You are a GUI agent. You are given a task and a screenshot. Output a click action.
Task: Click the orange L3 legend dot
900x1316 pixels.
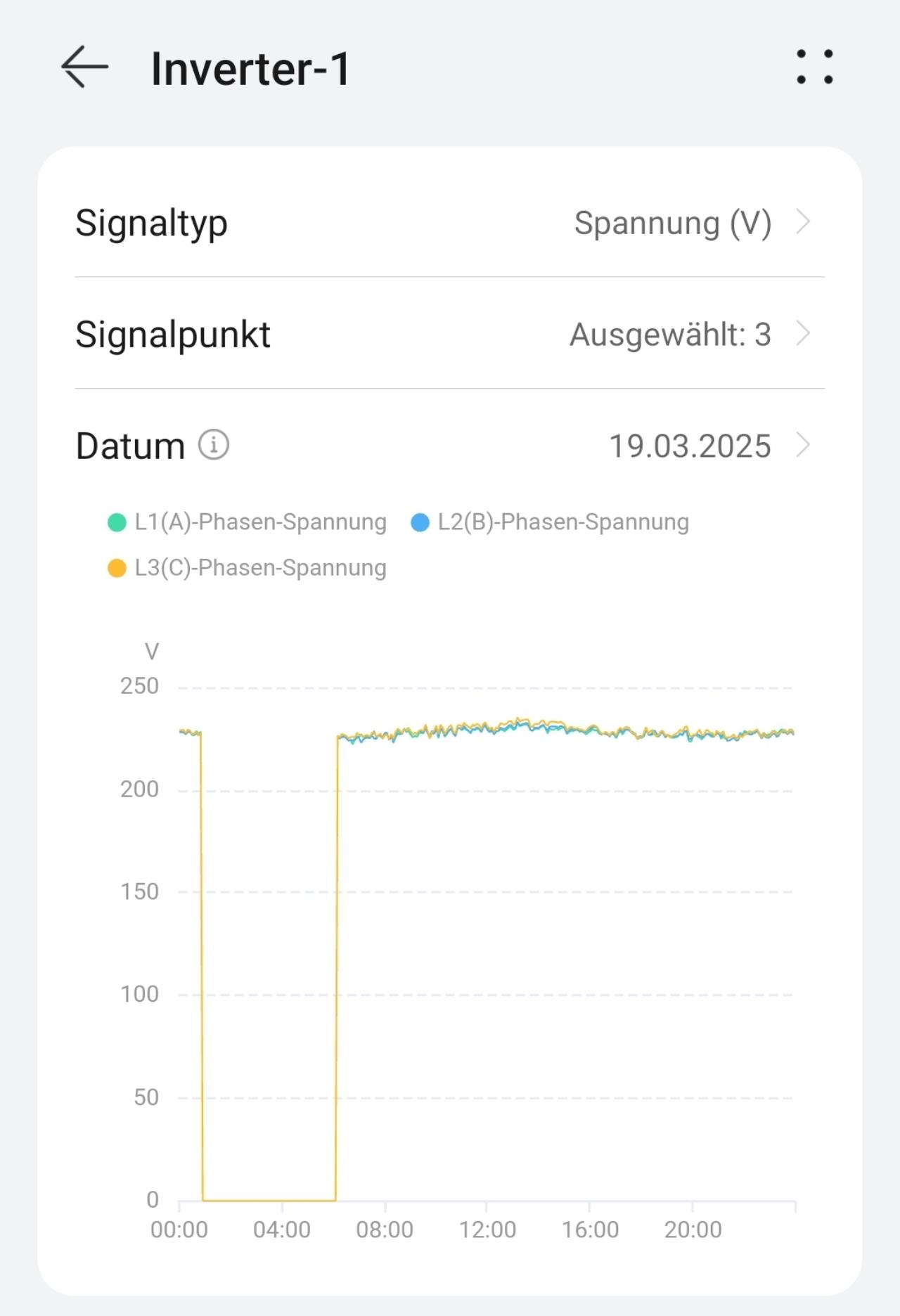[x=117, y=568]
